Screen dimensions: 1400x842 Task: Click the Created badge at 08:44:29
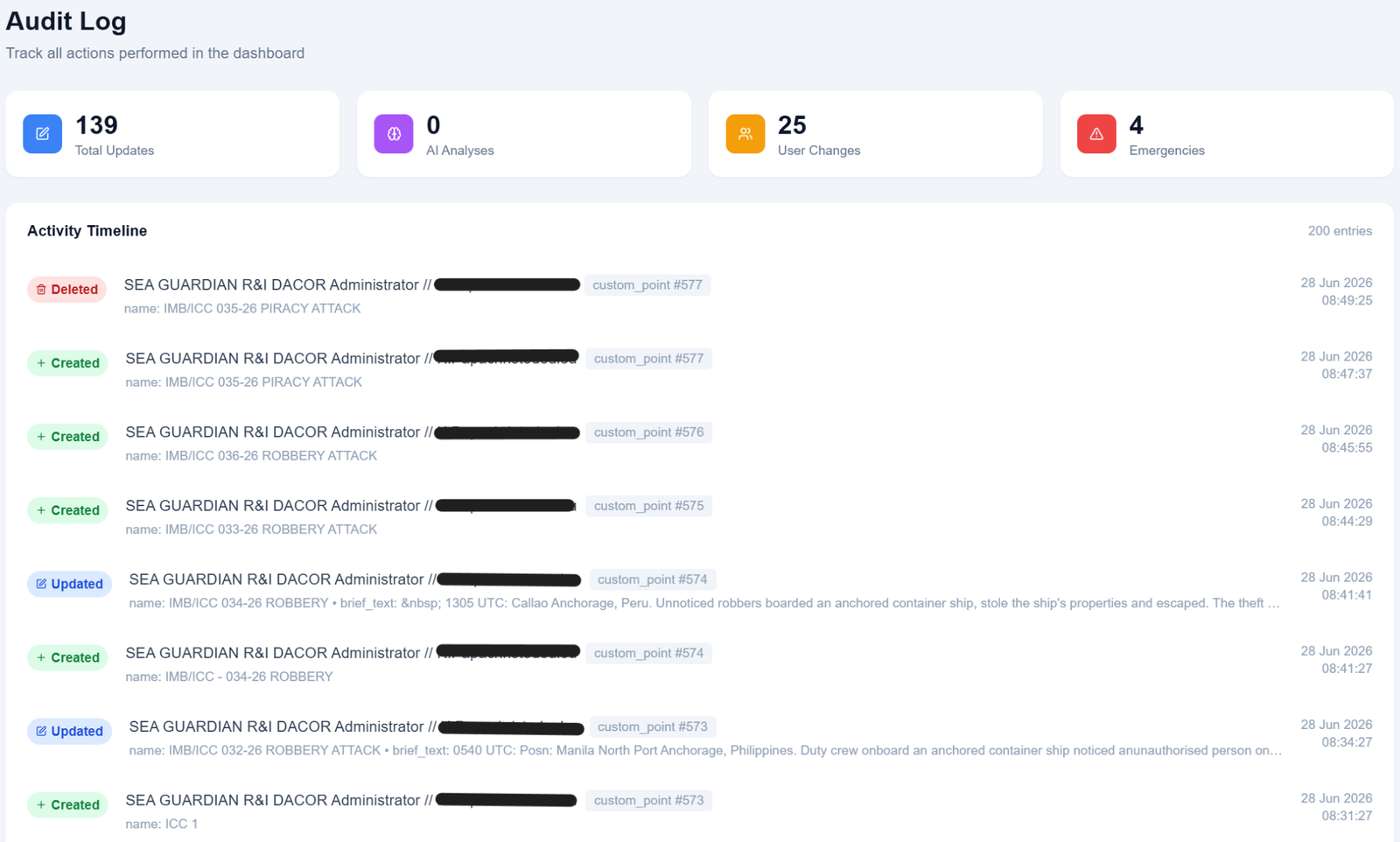click(67, 510)
